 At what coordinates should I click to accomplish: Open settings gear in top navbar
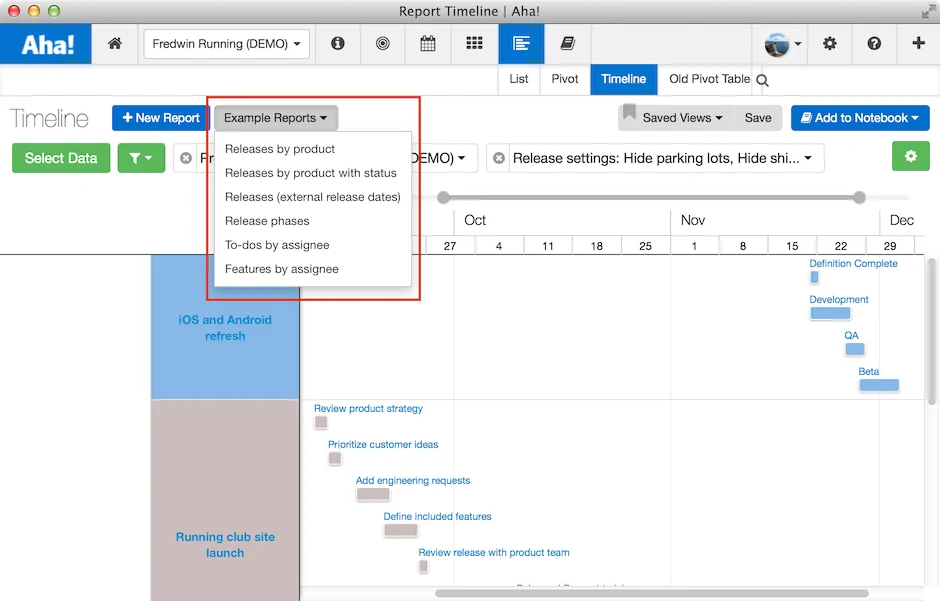[x=829, y=43]
